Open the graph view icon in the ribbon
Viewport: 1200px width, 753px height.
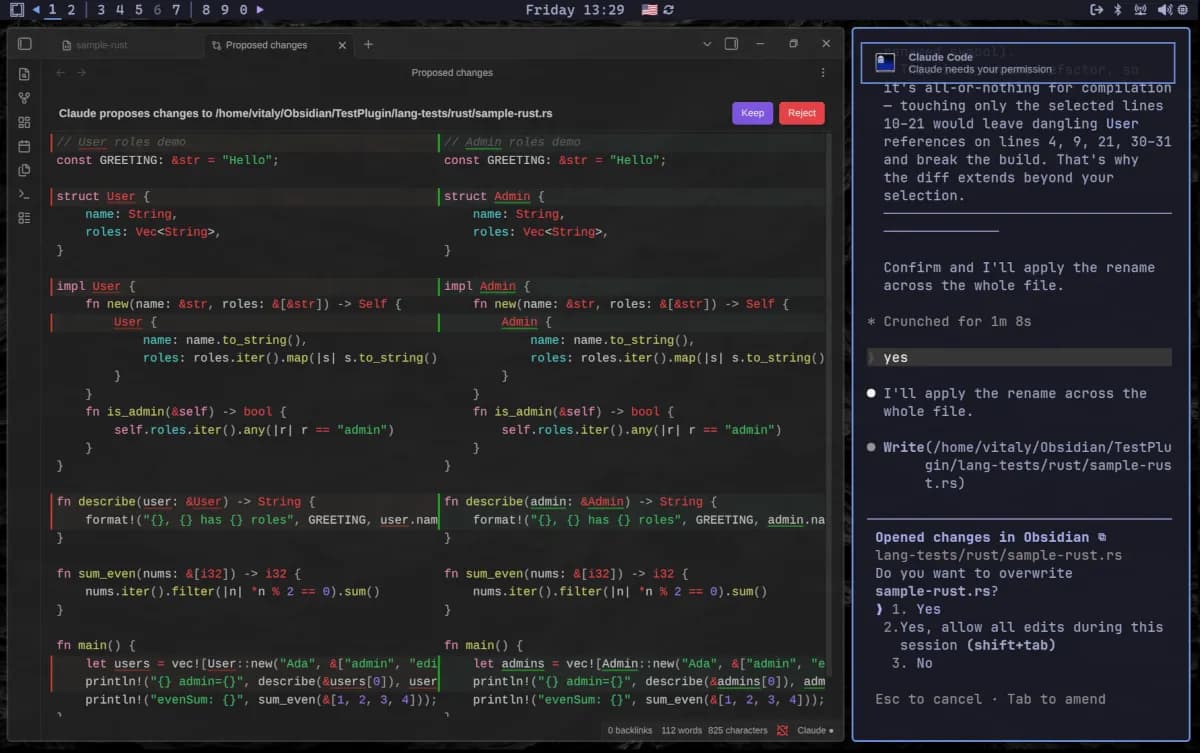click(x=24, y=98)
